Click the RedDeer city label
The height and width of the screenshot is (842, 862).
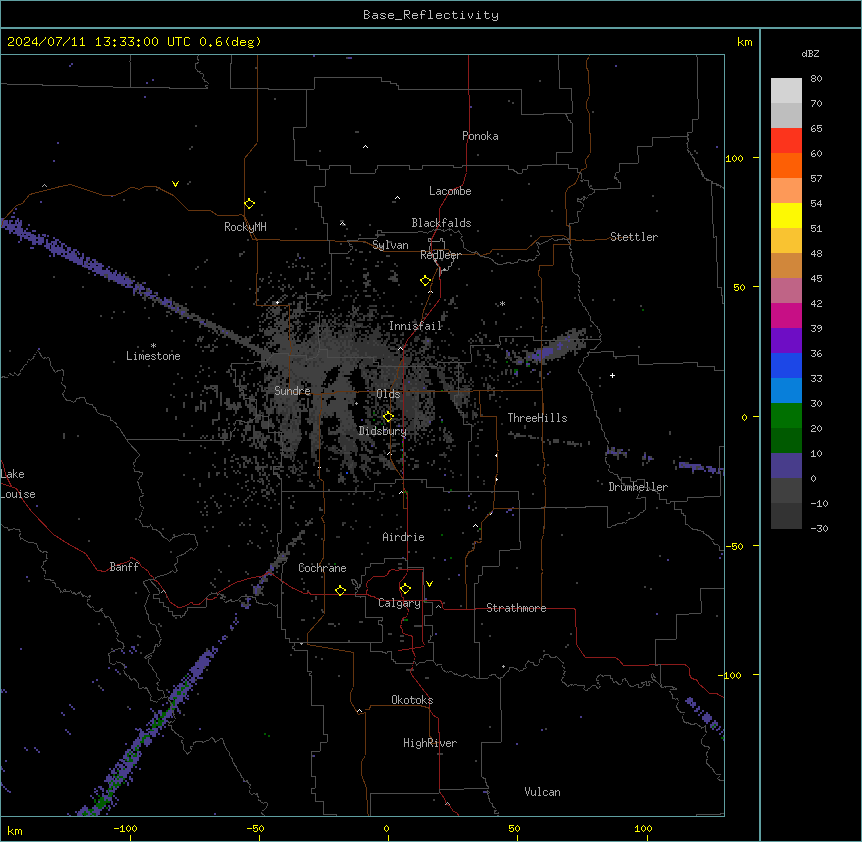440,255
